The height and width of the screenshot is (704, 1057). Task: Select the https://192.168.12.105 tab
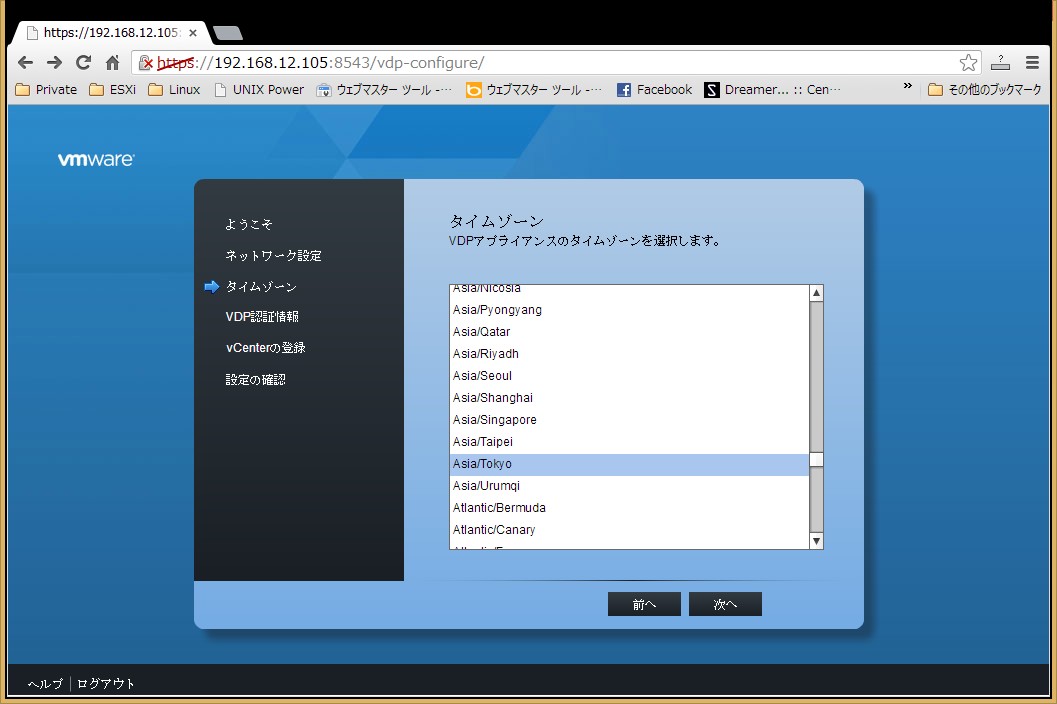coord(111,32)
